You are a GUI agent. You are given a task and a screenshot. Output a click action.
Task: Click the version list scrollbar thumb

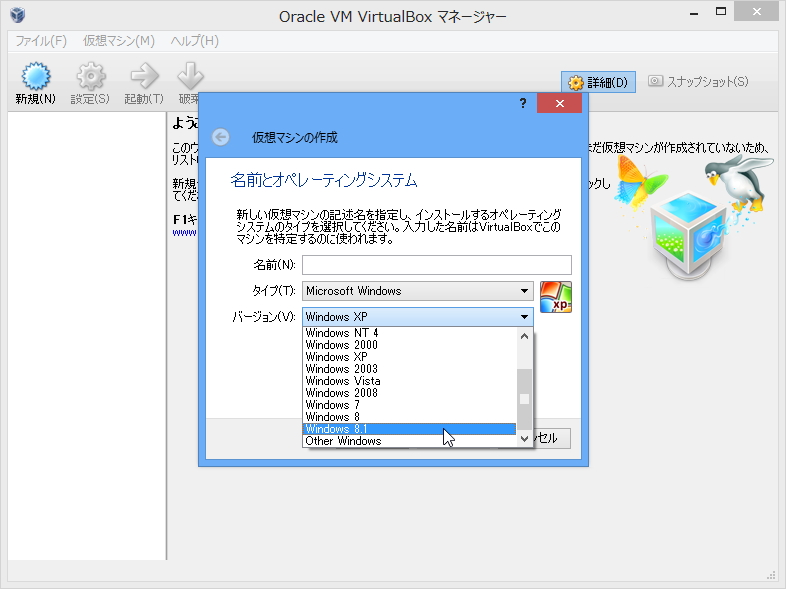click(x=524, y=399)
